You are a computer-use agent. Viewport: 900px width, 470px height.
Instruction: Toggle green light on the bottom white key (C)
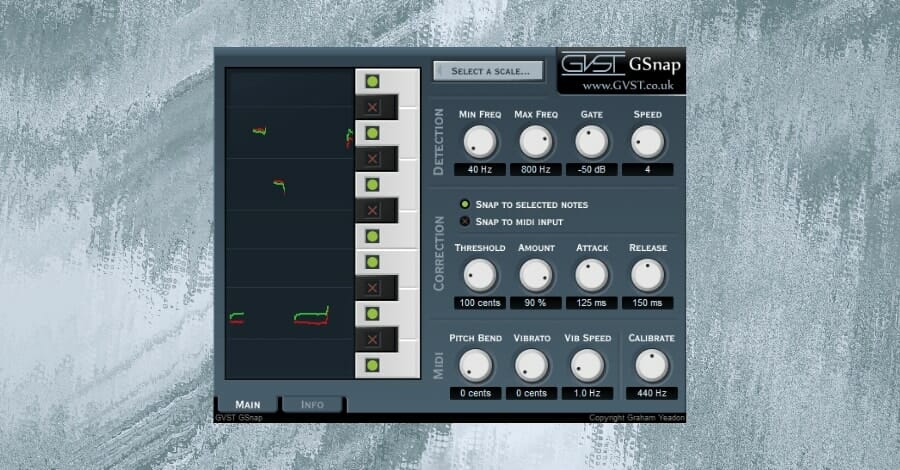[372, 366]
